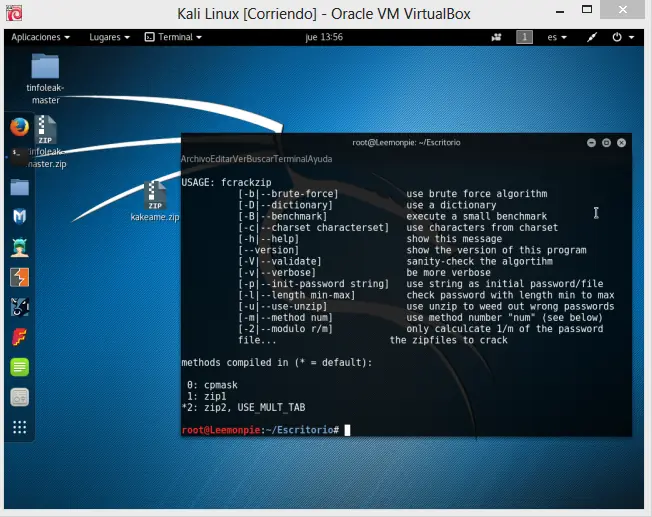Click "[-u|--use-unzip]" option text

(x=283, y=306)
